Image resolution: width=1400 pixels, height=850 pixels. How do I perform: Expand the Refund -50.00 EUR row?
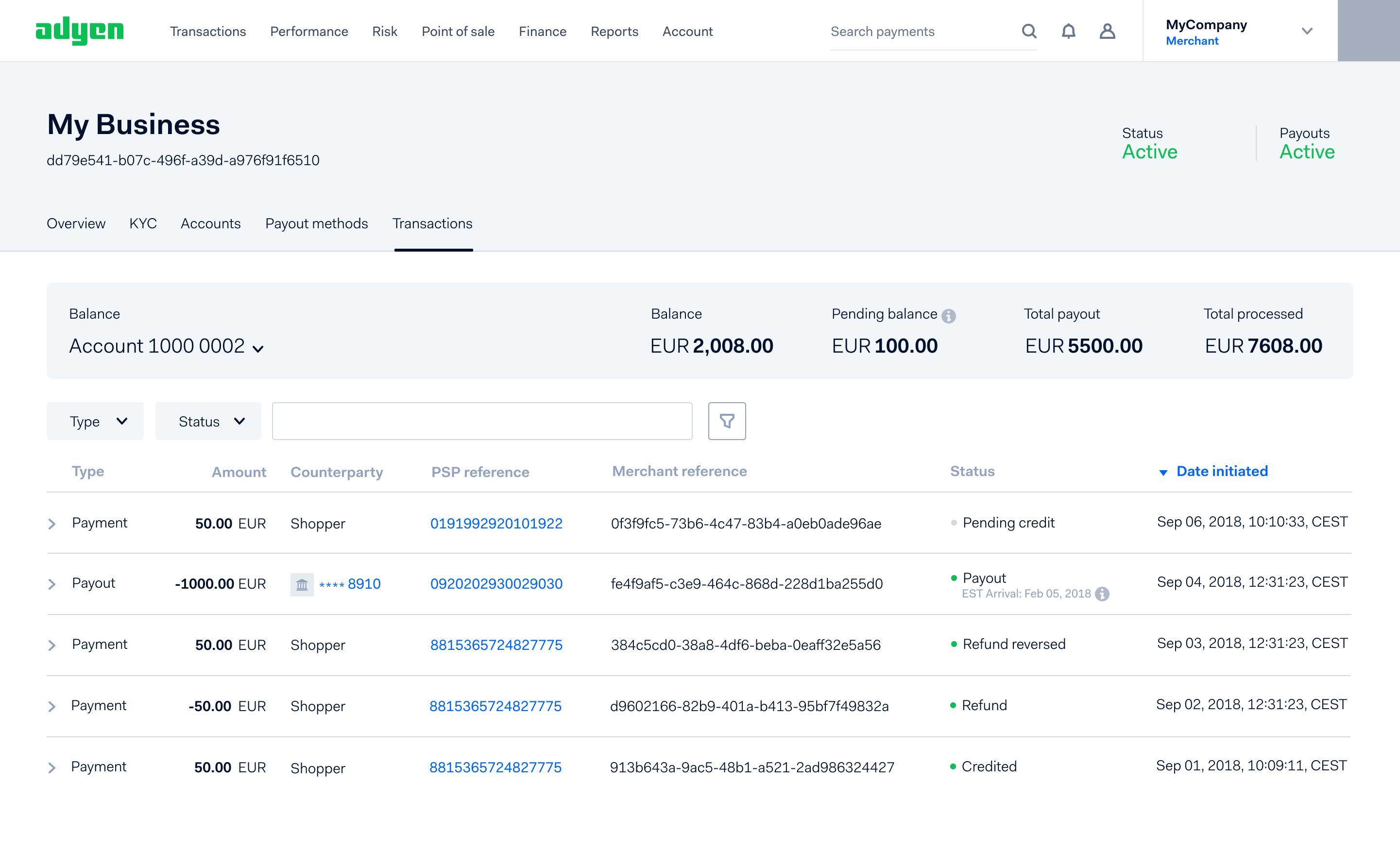(x=51, y=706)
